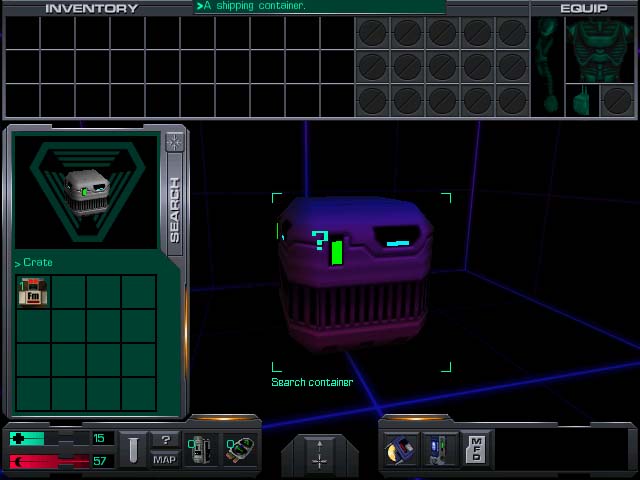Click the health value 15
The image size is (640, 480).
(x=99, y=438)
